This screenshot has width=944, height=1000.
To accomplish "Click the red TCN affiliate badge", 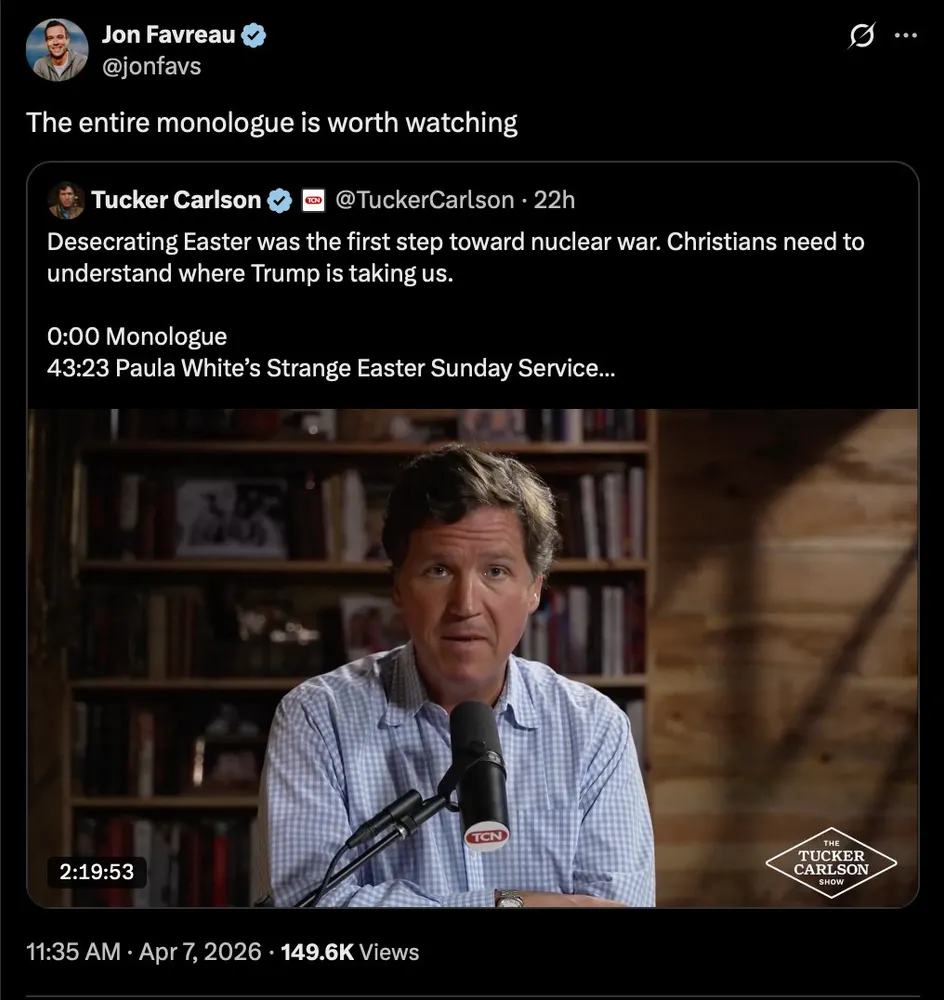I will point(312,200).
